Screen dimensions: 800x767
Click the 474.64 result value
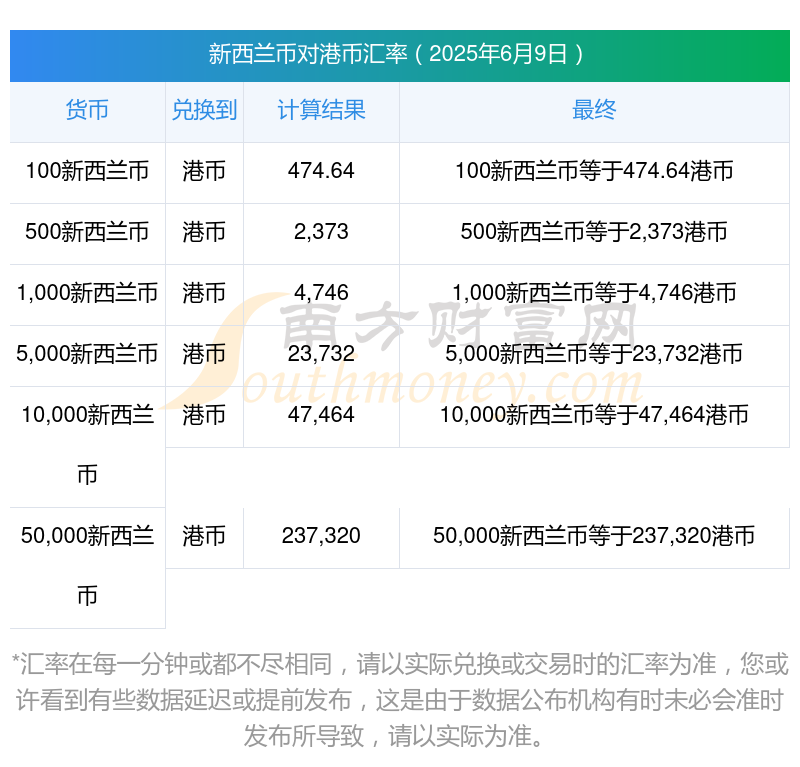pos(321,171)
